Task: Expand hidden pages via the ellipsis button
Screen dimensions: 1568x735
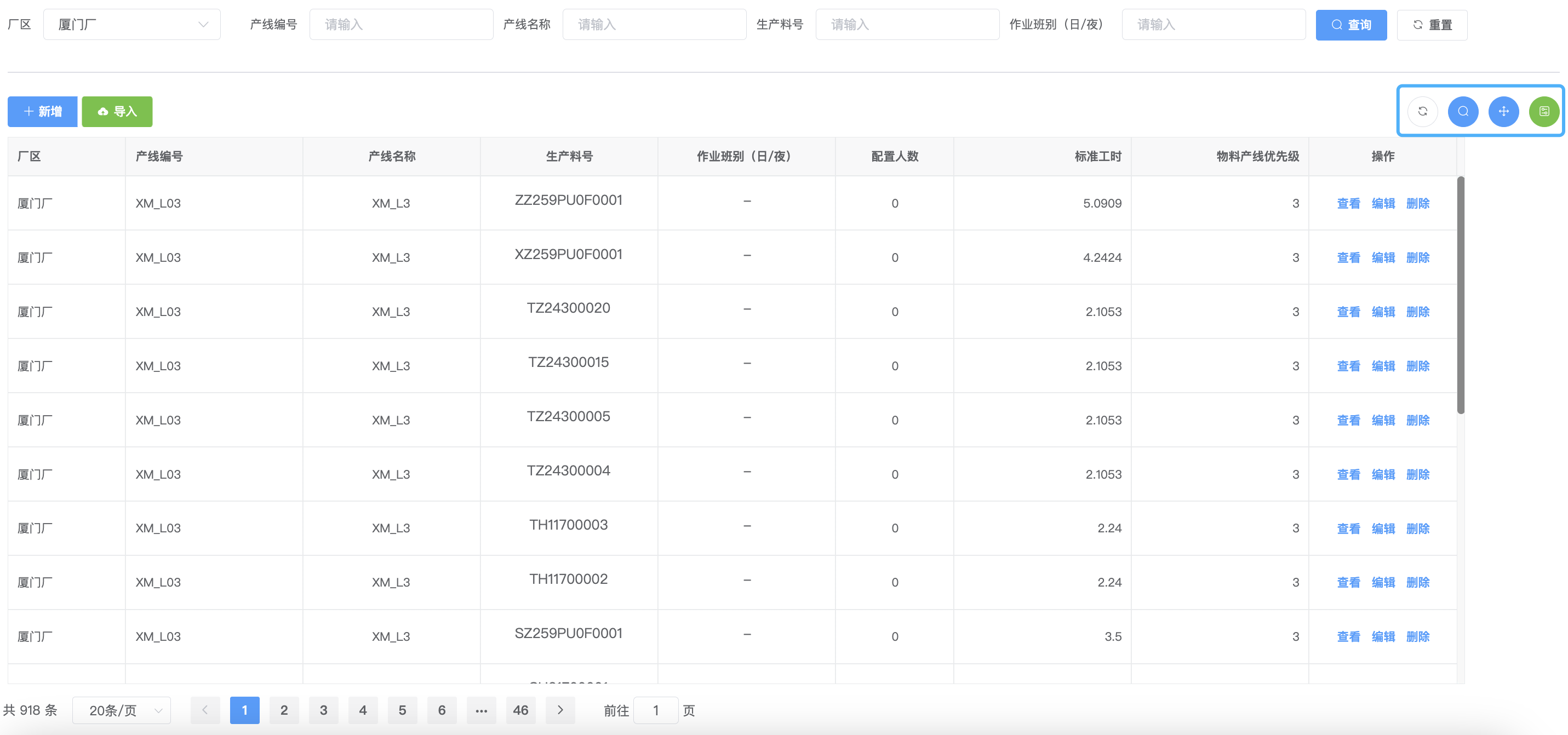Action: [481, 710]
